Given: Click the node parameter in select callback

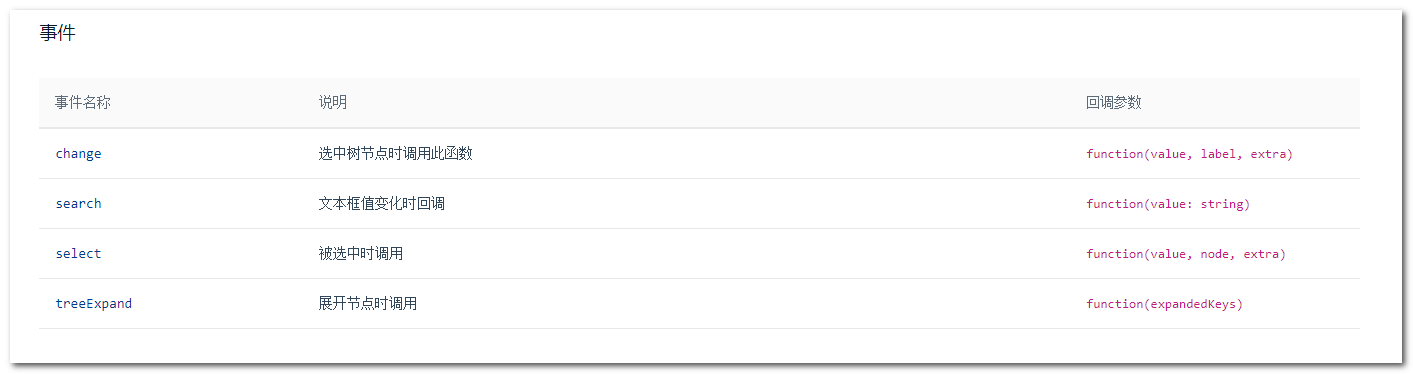Looking at the screenshot, I should click(1215, 254).
